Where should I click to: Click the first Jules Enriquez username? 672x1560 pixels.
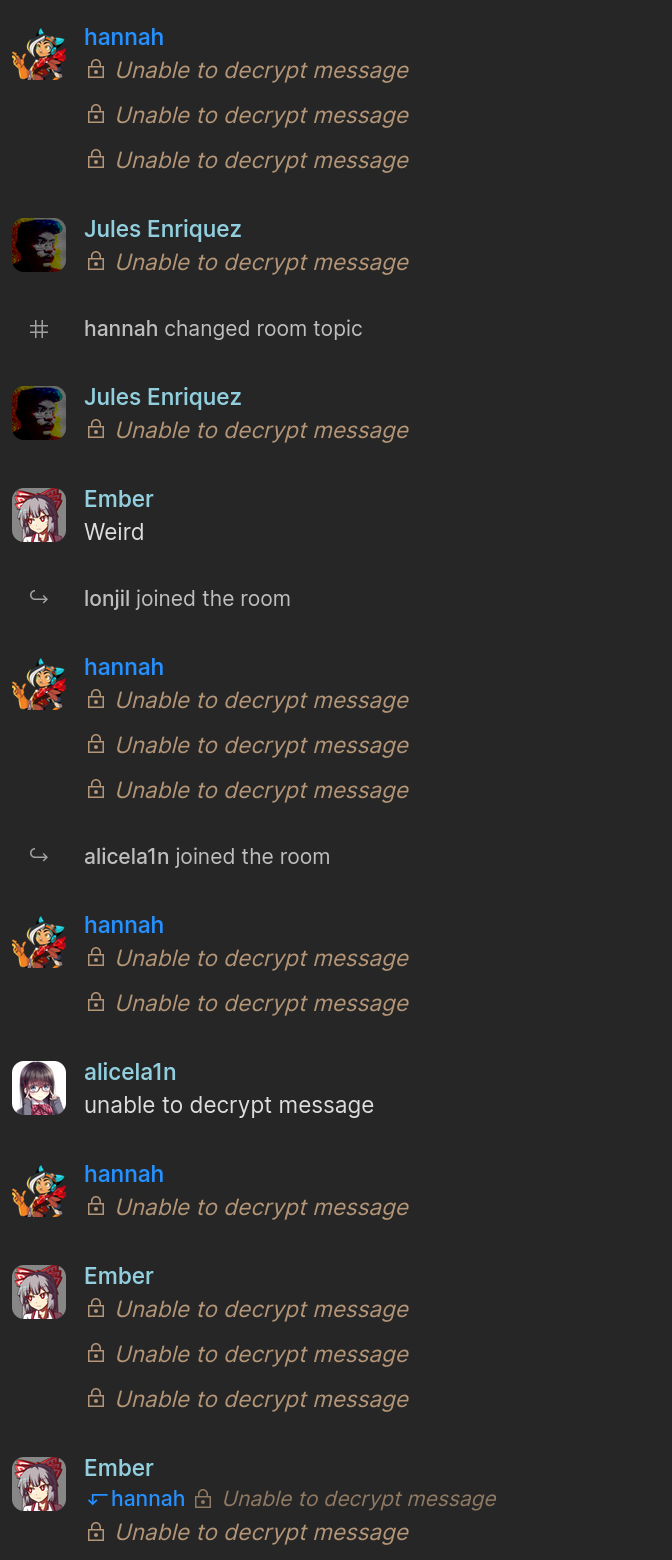point(163,229)
